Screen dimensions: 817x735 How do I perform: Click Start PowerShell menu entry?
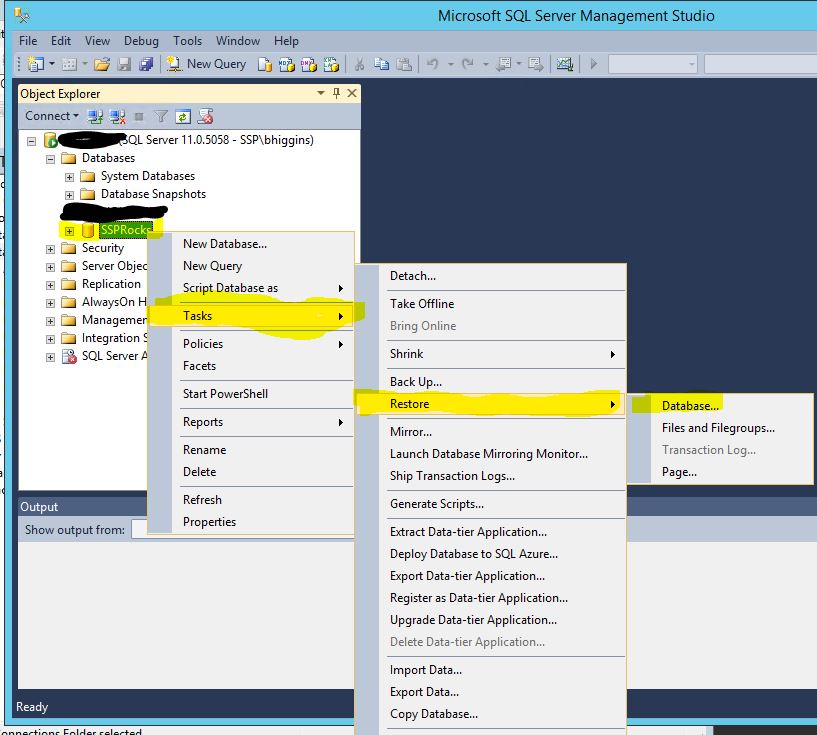point(225,394)
